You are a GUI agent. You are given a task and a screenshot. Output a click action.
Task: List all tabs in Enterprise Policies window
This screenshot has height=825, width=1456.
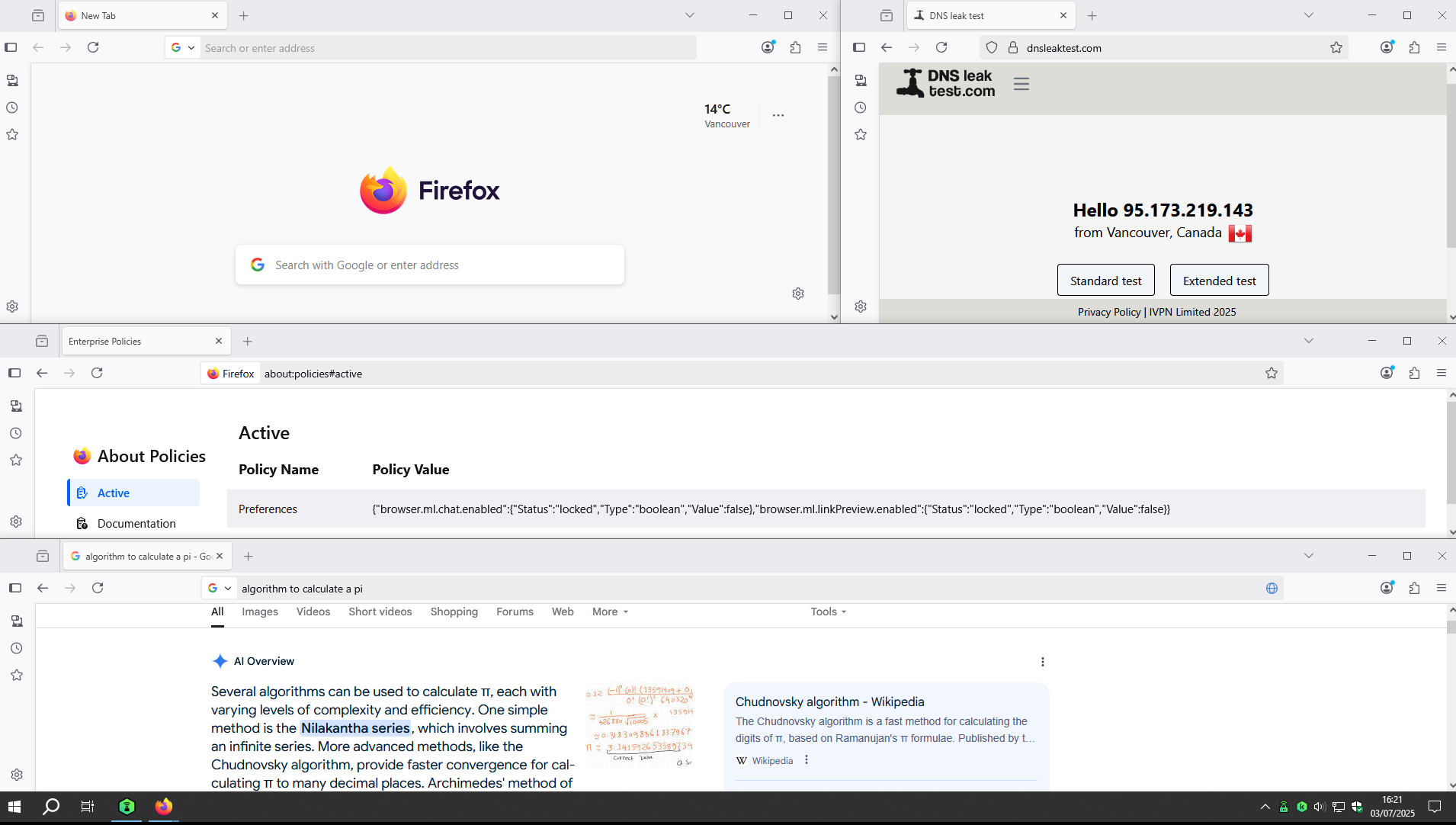1309,341
